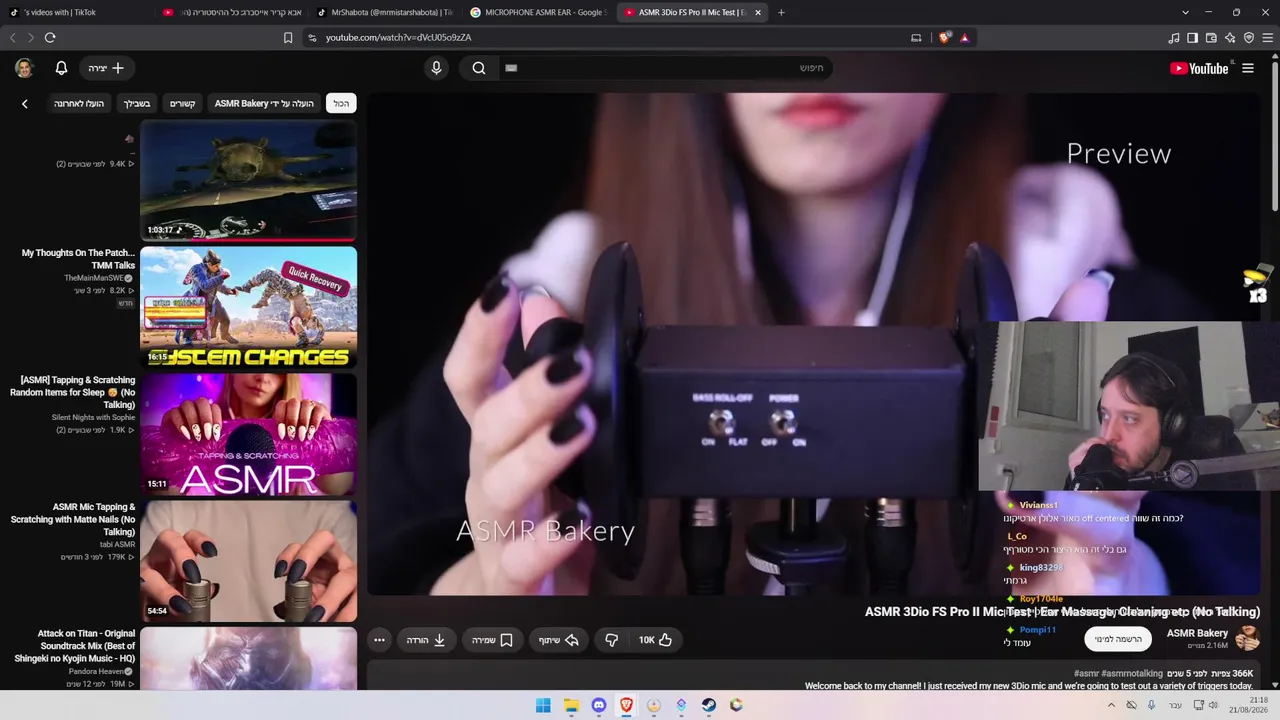Open the YouTube account avatar menu
This screenshot has width=1280, height=720.
pos(24,68)
